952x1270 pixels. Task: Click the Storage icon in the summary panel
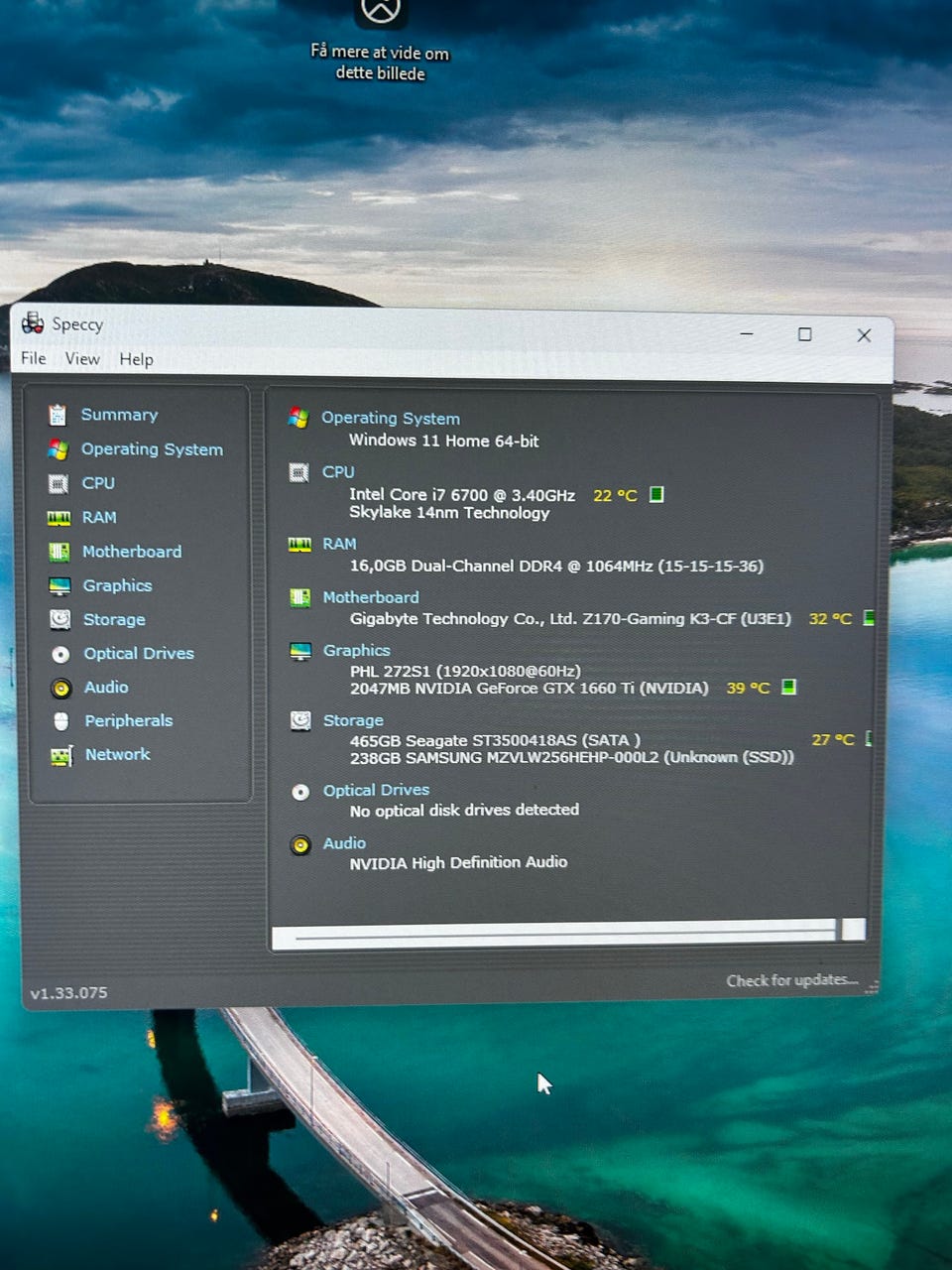[x=300, y=720]
